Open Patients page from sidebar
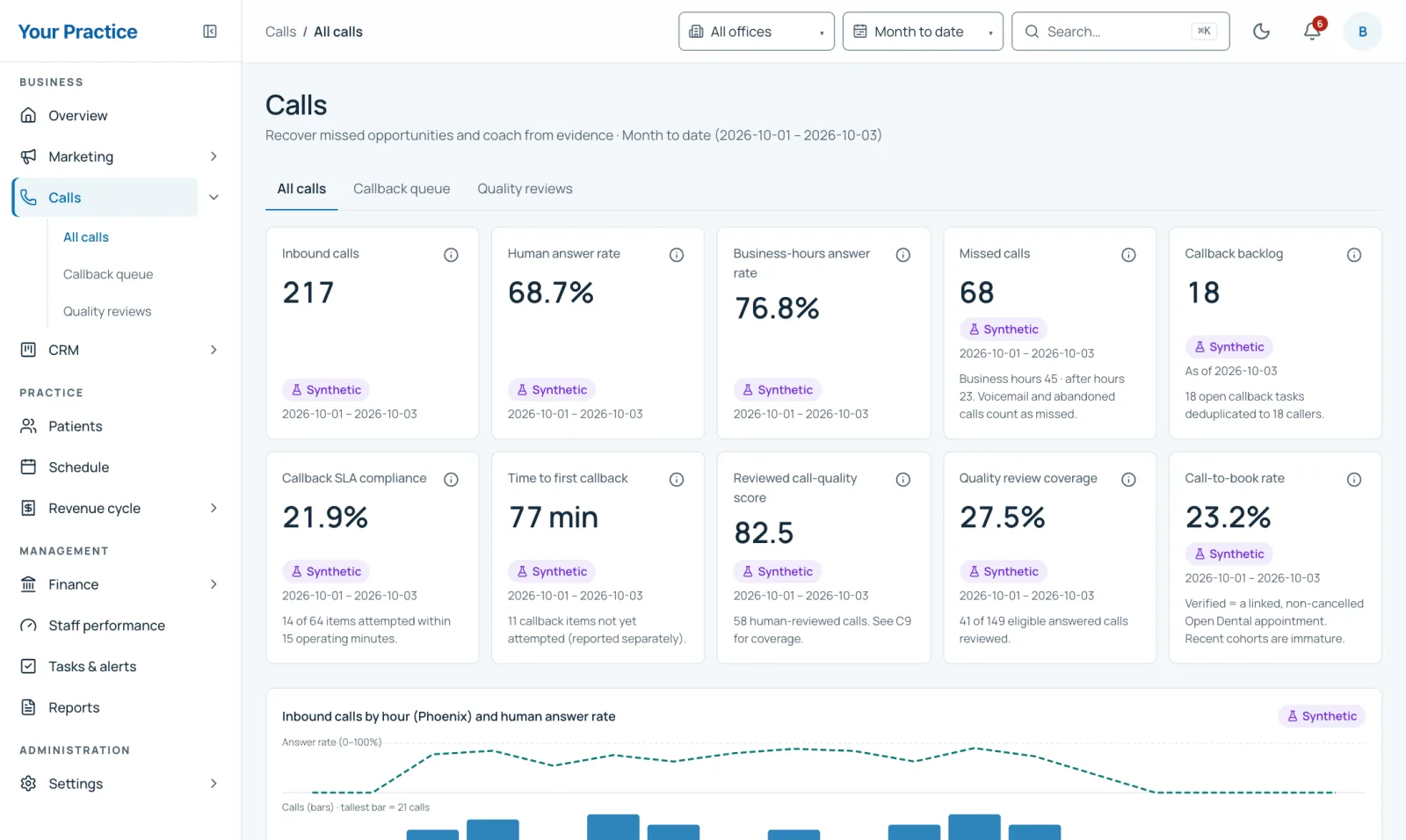This screenshot has width=1406, height=840. [120, 426]
